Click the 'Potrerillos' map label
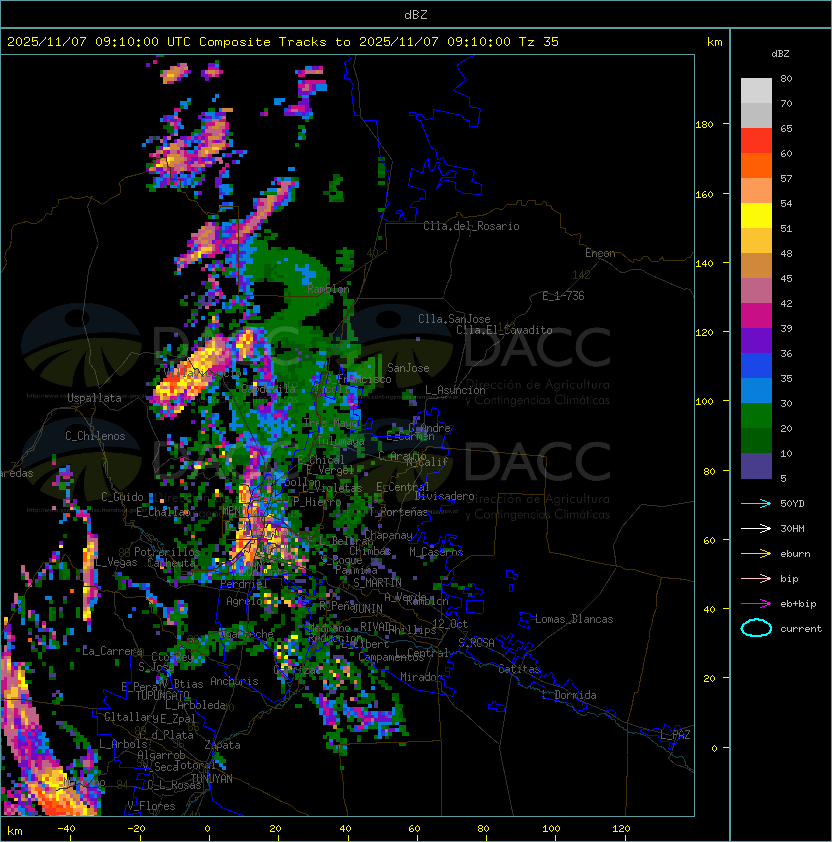Screen dimensions: 832x842 pos(167,551)
